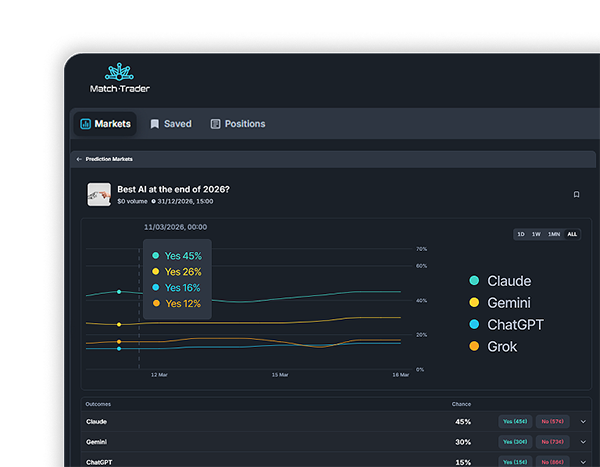Select the ALL chart range

click(572, 234)
